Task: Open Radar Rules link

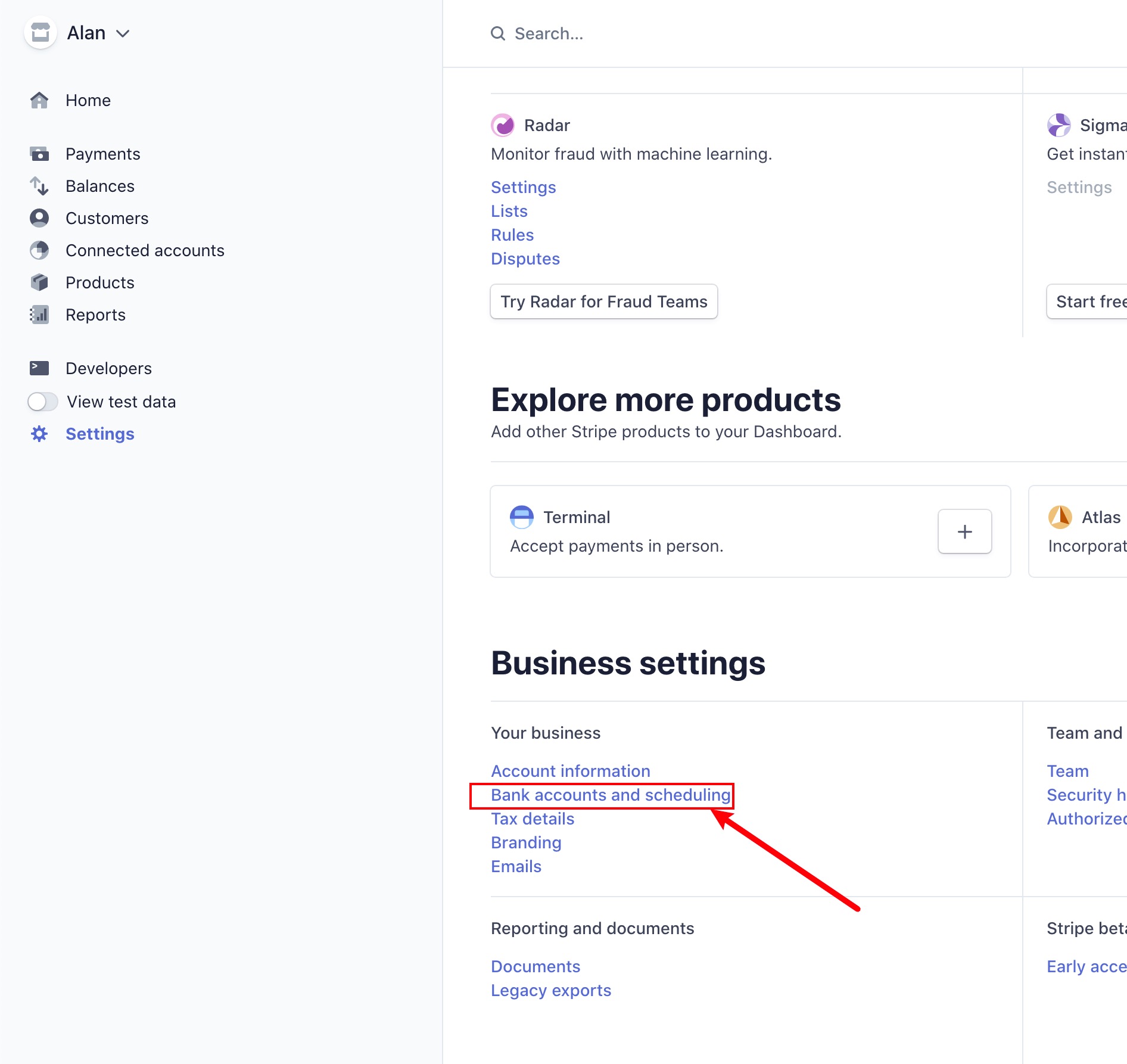Action: click(x=512, y=235)
